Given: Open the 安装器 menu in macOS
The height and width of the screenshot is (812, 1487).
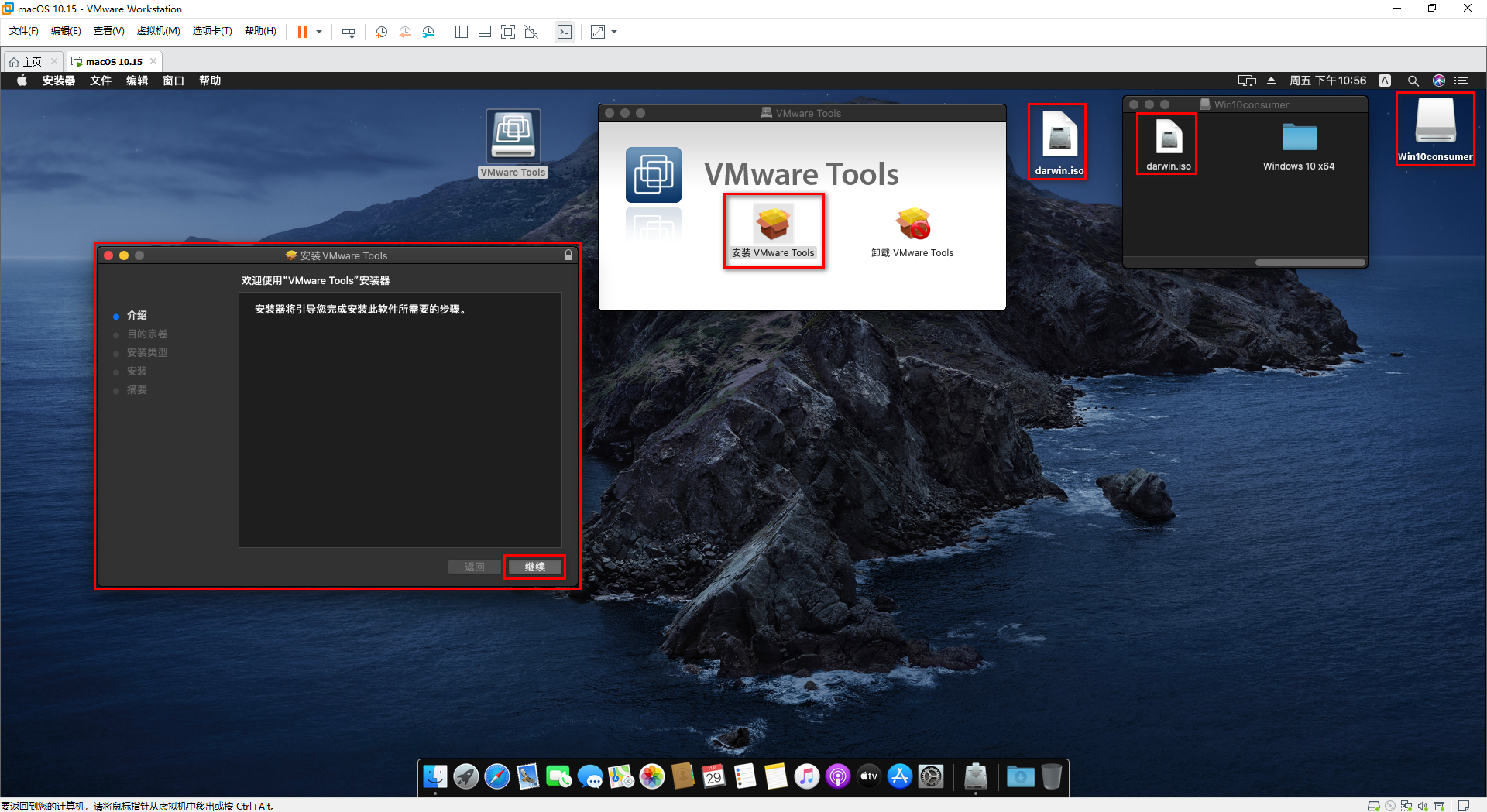Looking at the screenshot, I should point(59,81).
